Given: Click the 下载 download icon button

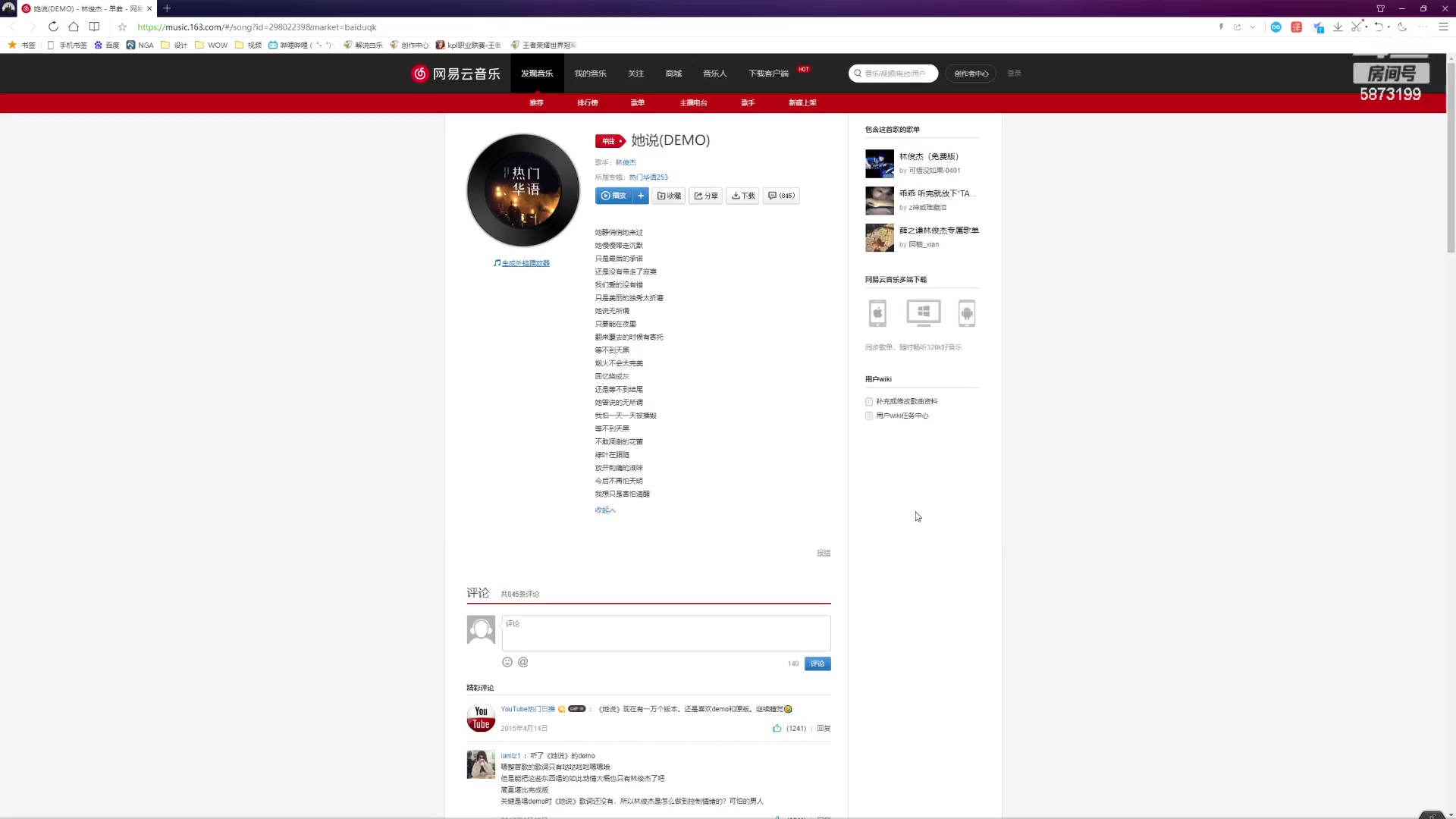Looking at the screenshot, I should point(743,196).
